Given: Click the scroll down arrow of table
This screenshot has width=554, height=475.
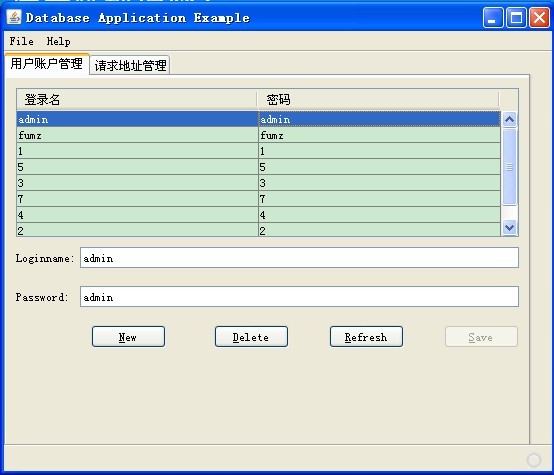Looking at the screenshot, I should click(509, 227).
